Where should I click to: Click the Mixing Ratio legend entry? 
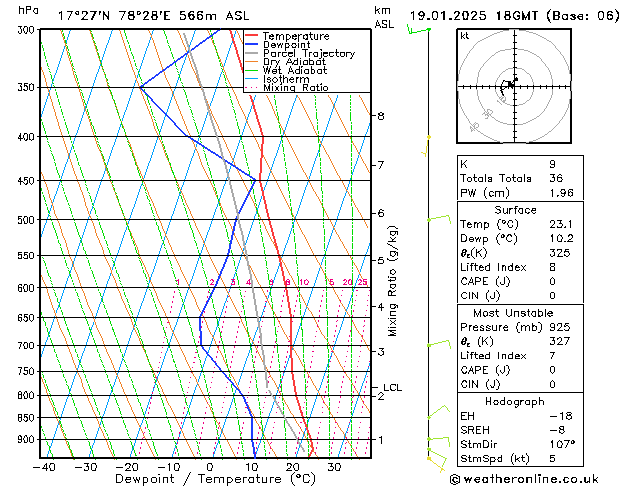click(296, 87)
